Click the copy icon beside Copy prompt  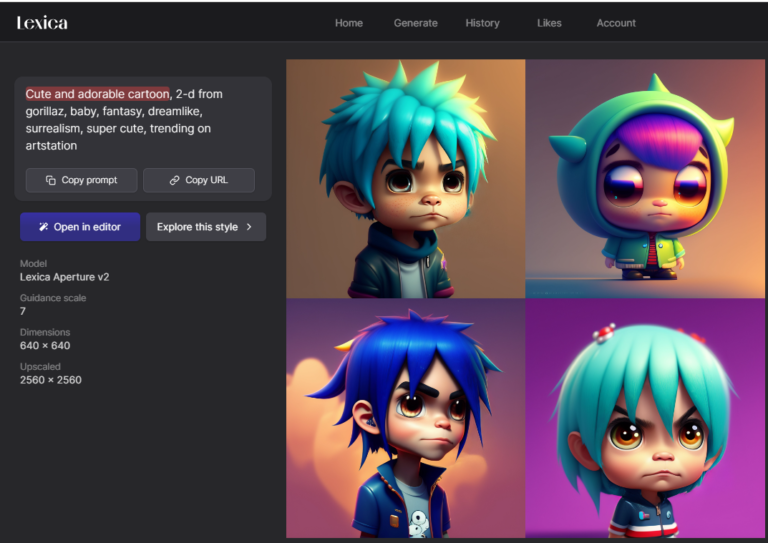coord(50,180)
